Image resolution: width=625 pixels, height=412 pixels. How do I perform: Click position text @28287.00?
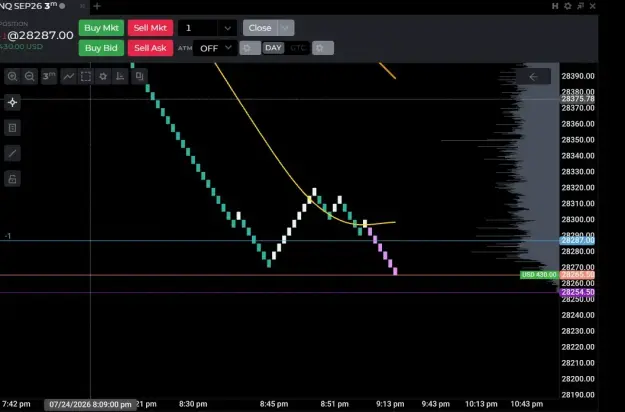coord(40,35)
